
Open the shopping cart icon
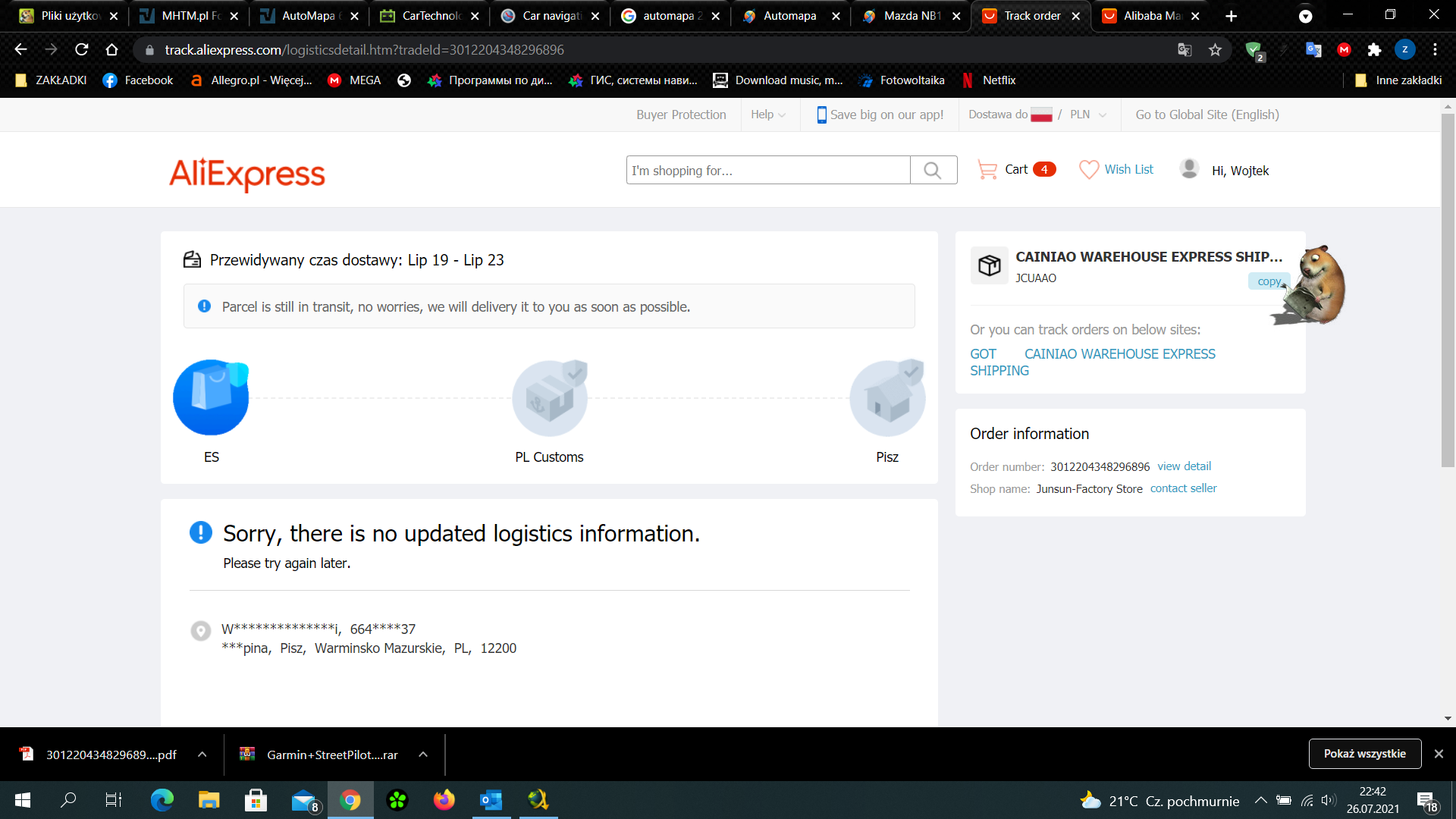pyautogui.click(x=987, y=170)
